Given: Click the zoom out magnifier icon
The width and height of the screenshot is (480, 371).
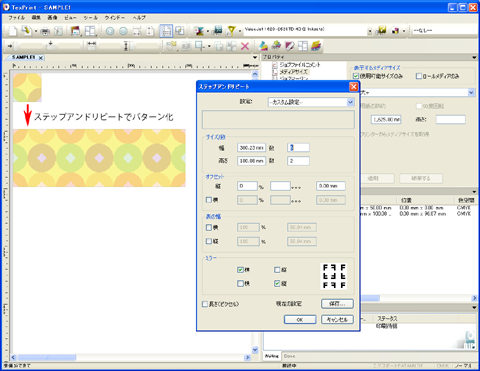Looking at the screenshot, I should click(x=123, y=31).
